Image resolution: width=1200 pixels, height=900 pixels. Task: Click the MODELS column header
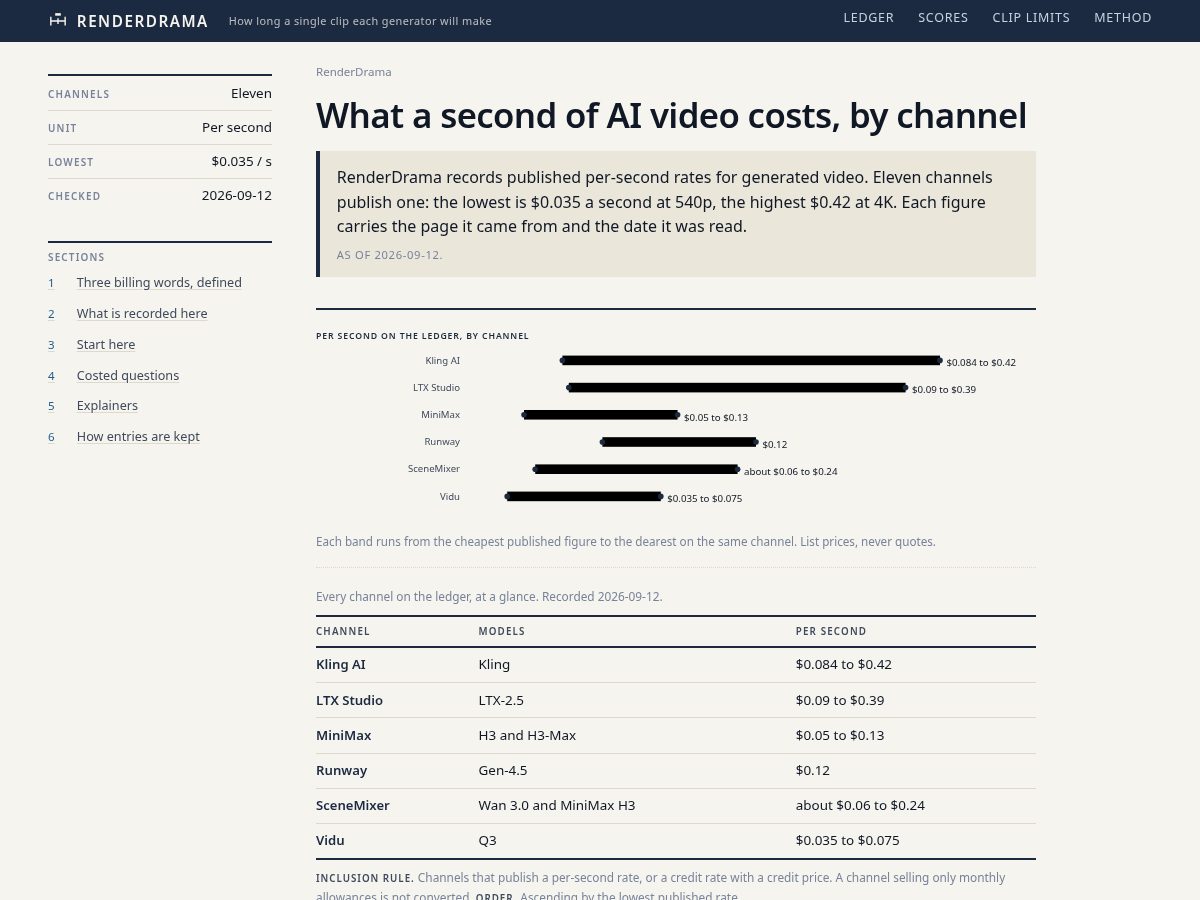point(502,632)
